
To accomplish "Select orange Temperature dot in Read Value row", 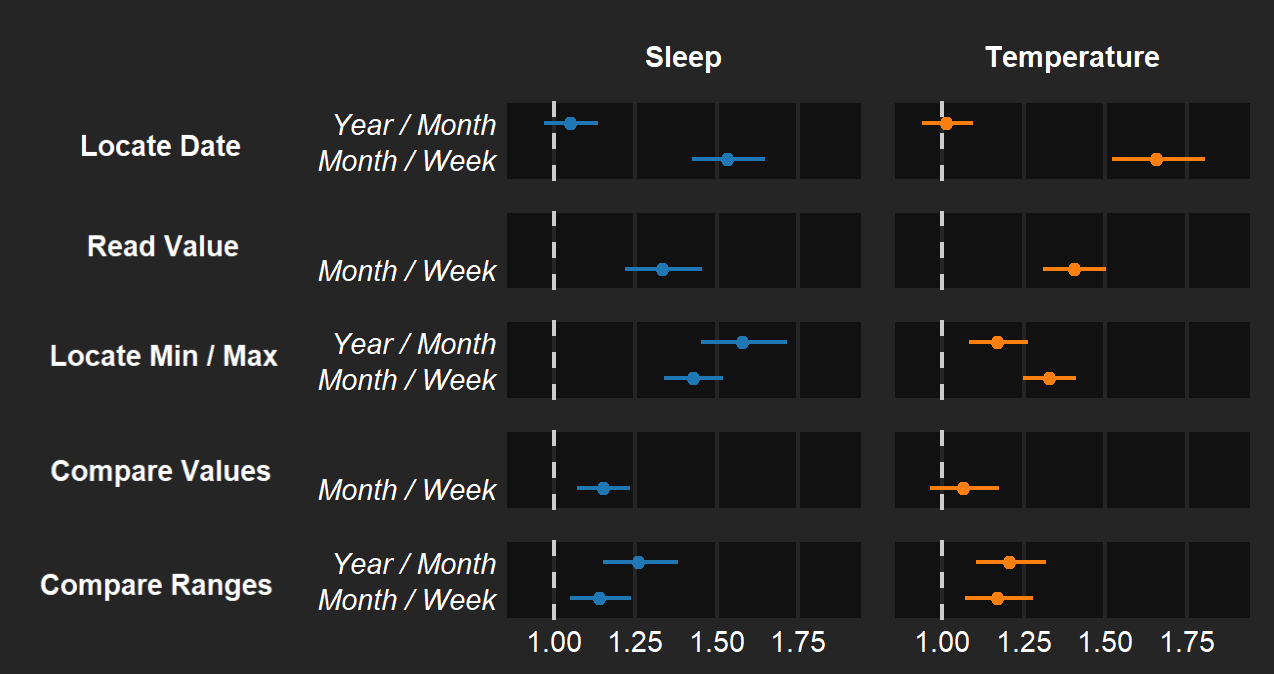I will (1074, 269).
